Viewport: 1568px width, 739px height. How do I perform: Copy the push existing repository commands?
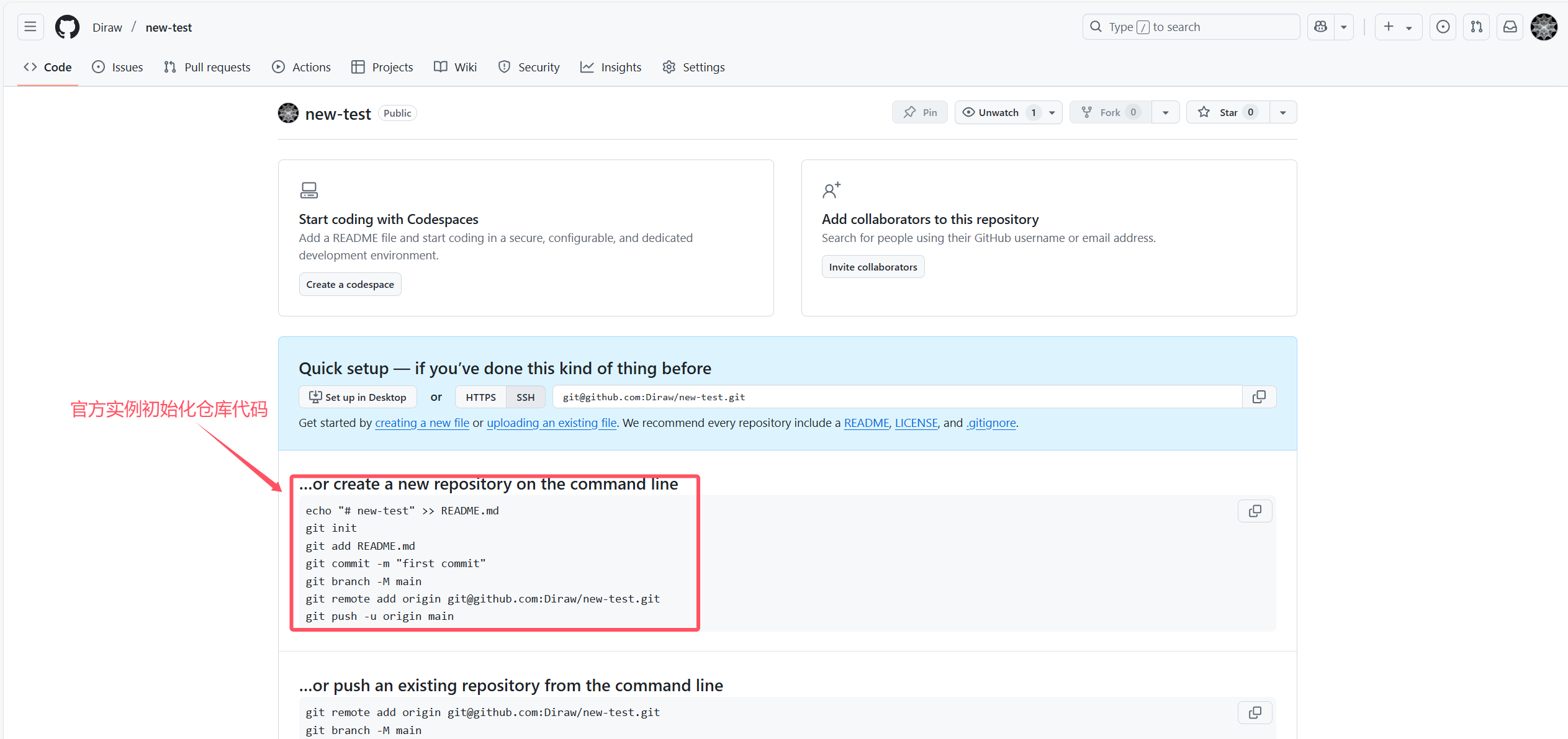(1255, 712)
